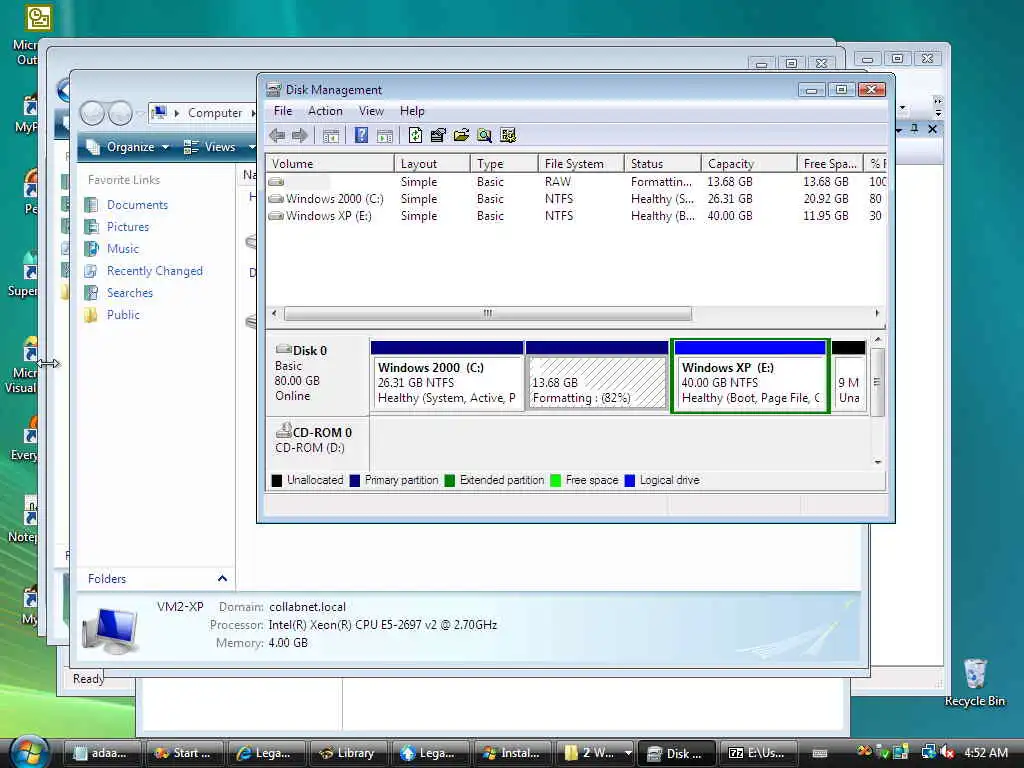The image size is (1024, 768).
Task: Switch to the 'Instal...' taskbar button
Action: coord(512,753)
